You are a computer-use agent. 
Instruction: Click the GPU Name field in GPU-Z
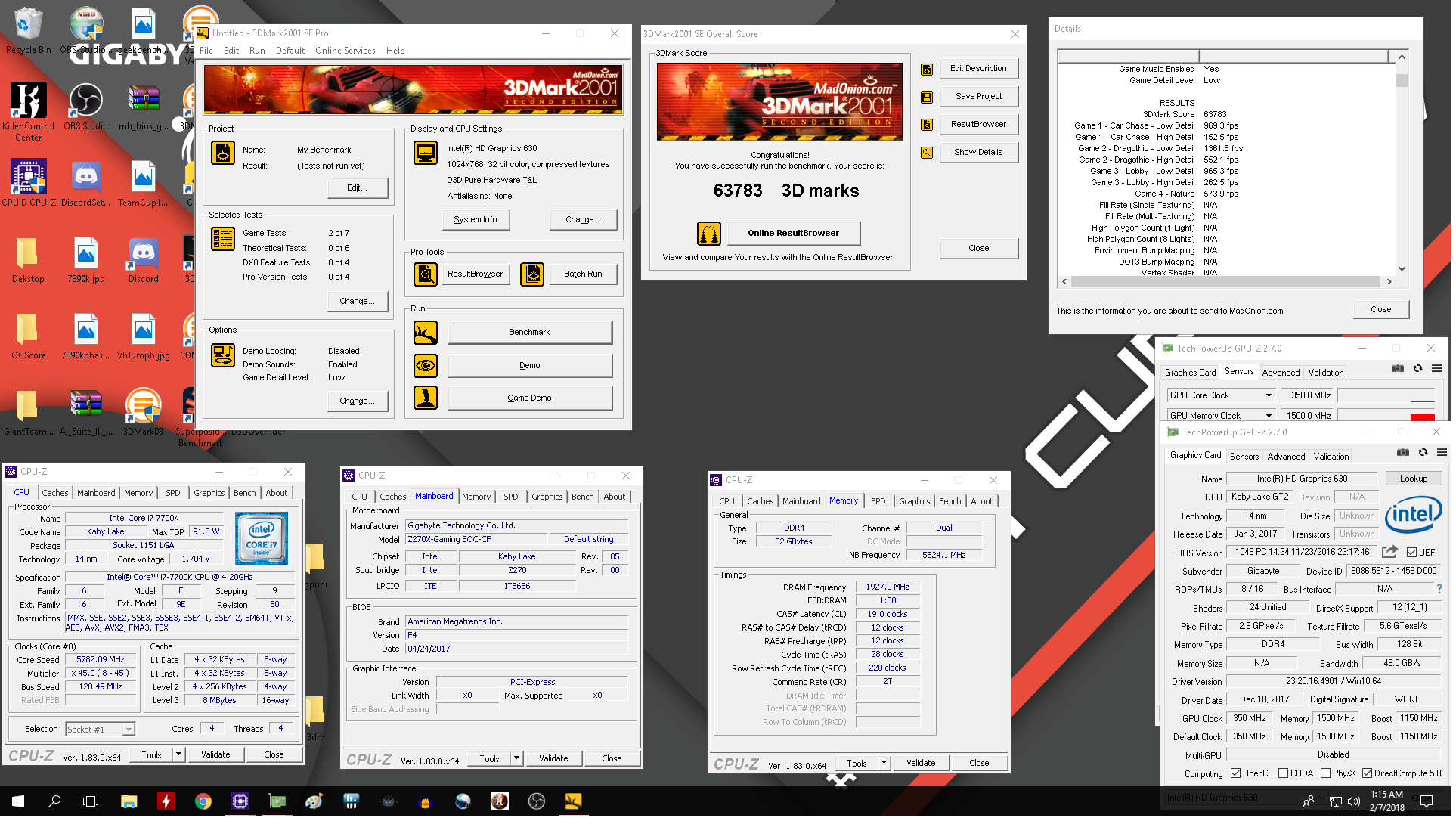[x=1306, y=480]
